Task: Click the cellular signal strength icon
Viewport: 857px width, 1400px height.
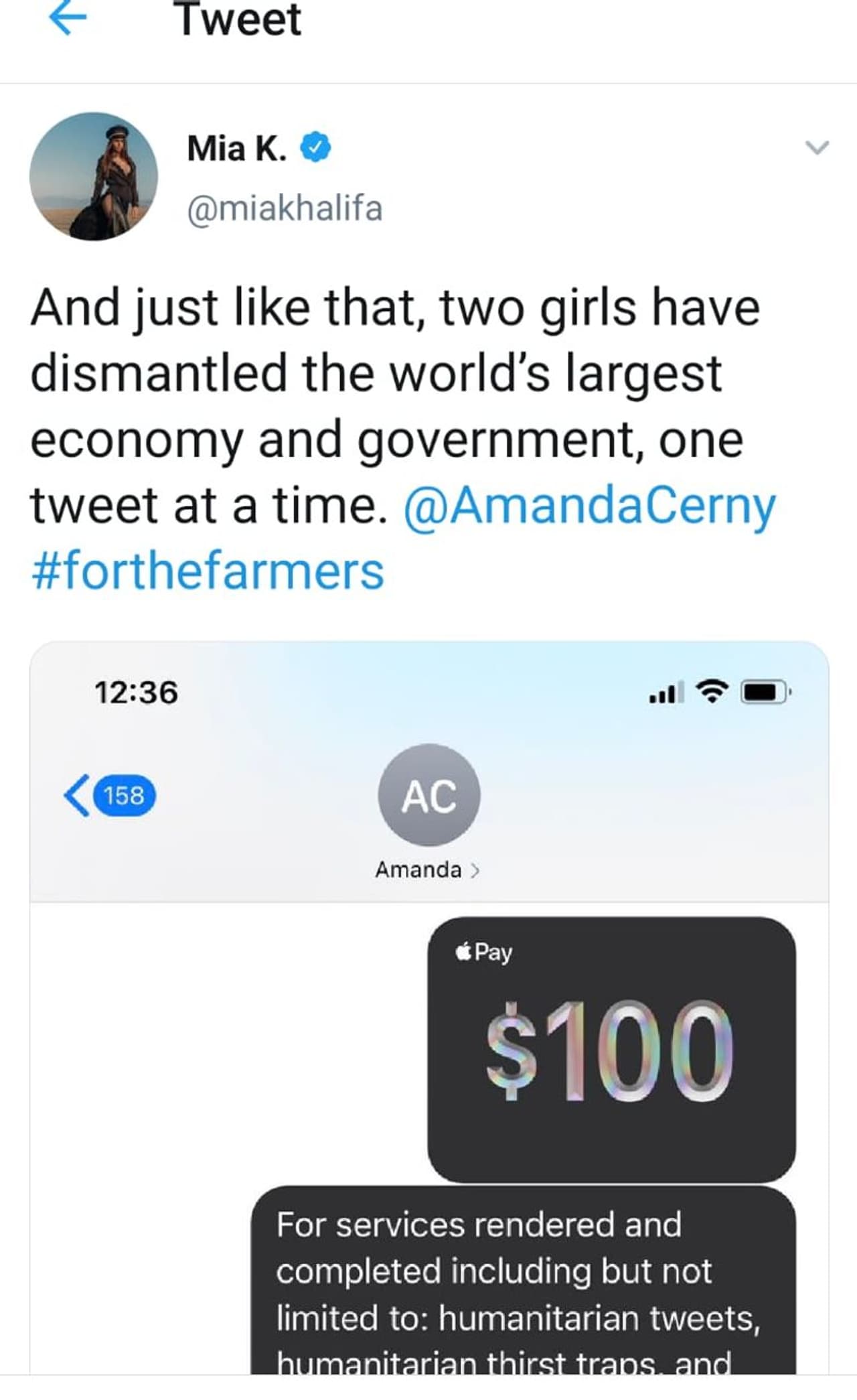Action: [666, 692]
